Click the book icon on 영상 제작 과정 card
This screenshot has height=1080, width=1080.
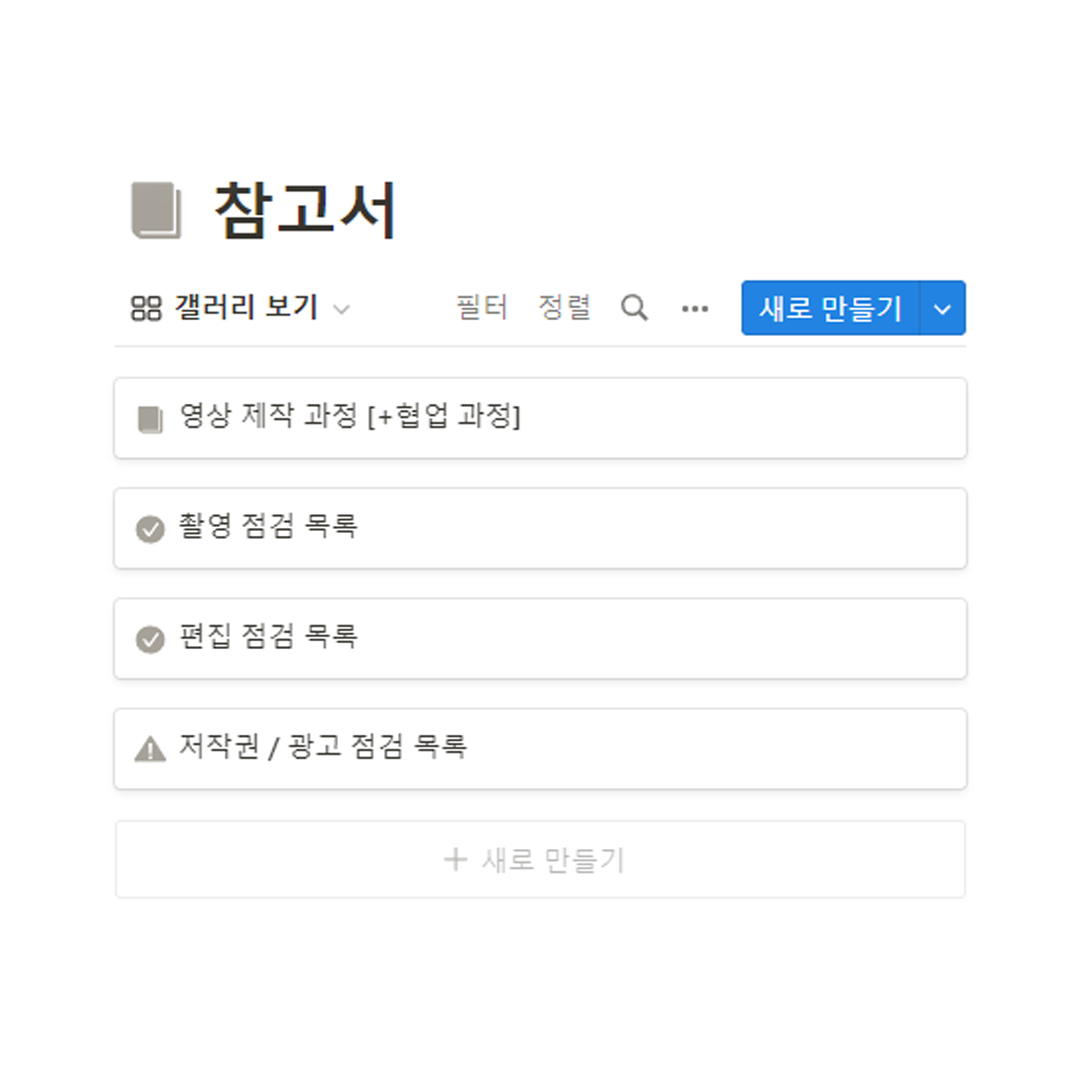[x=150, y=419]
